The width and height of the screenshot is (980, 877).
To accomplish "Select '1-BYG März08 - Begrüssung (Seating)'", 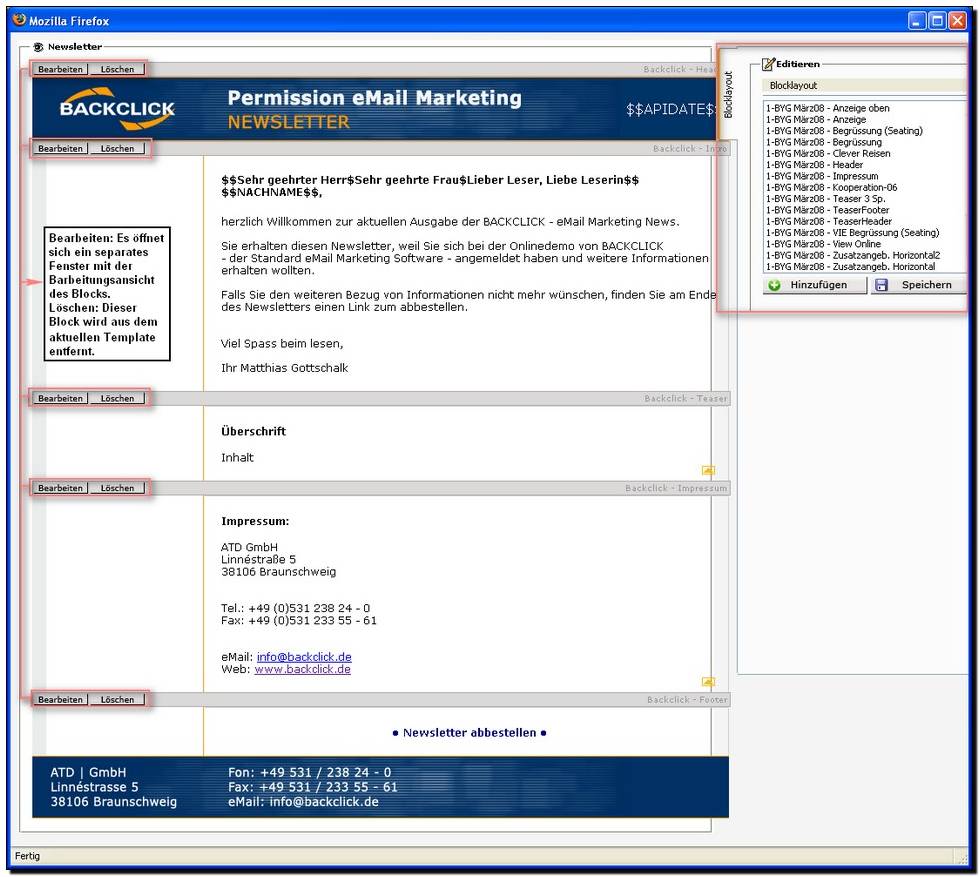I will [844, 131].
